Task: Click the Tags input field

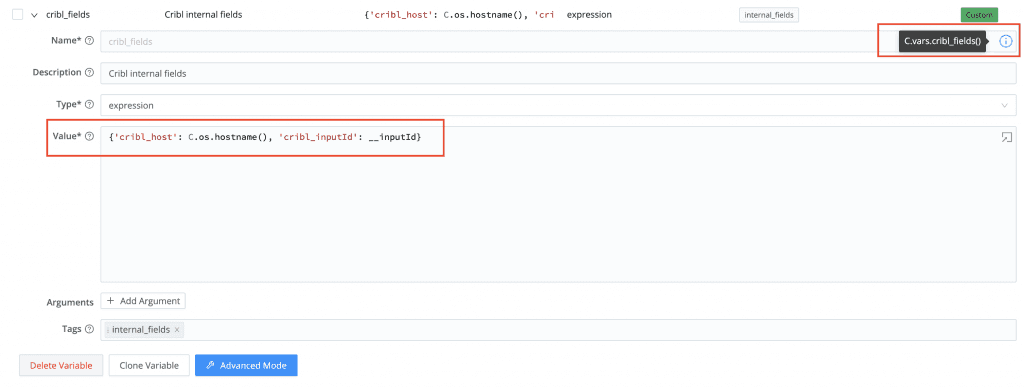Action: pos(558,330)
